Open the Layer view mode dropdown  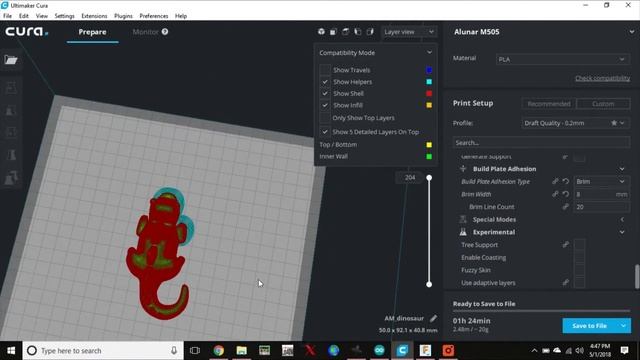(x=409, y=32)
